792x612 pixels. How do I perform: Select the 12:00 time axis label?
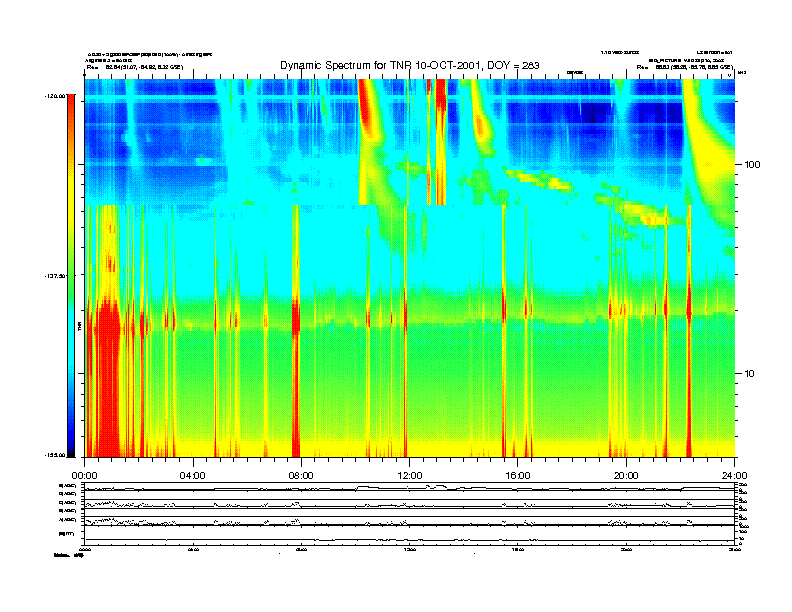click(410, 476)
